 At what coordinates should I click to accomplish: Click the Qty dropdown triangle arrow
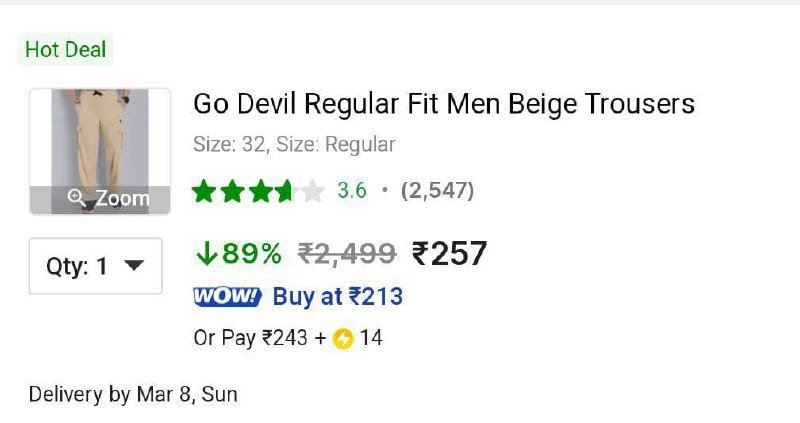coord(134,265)
